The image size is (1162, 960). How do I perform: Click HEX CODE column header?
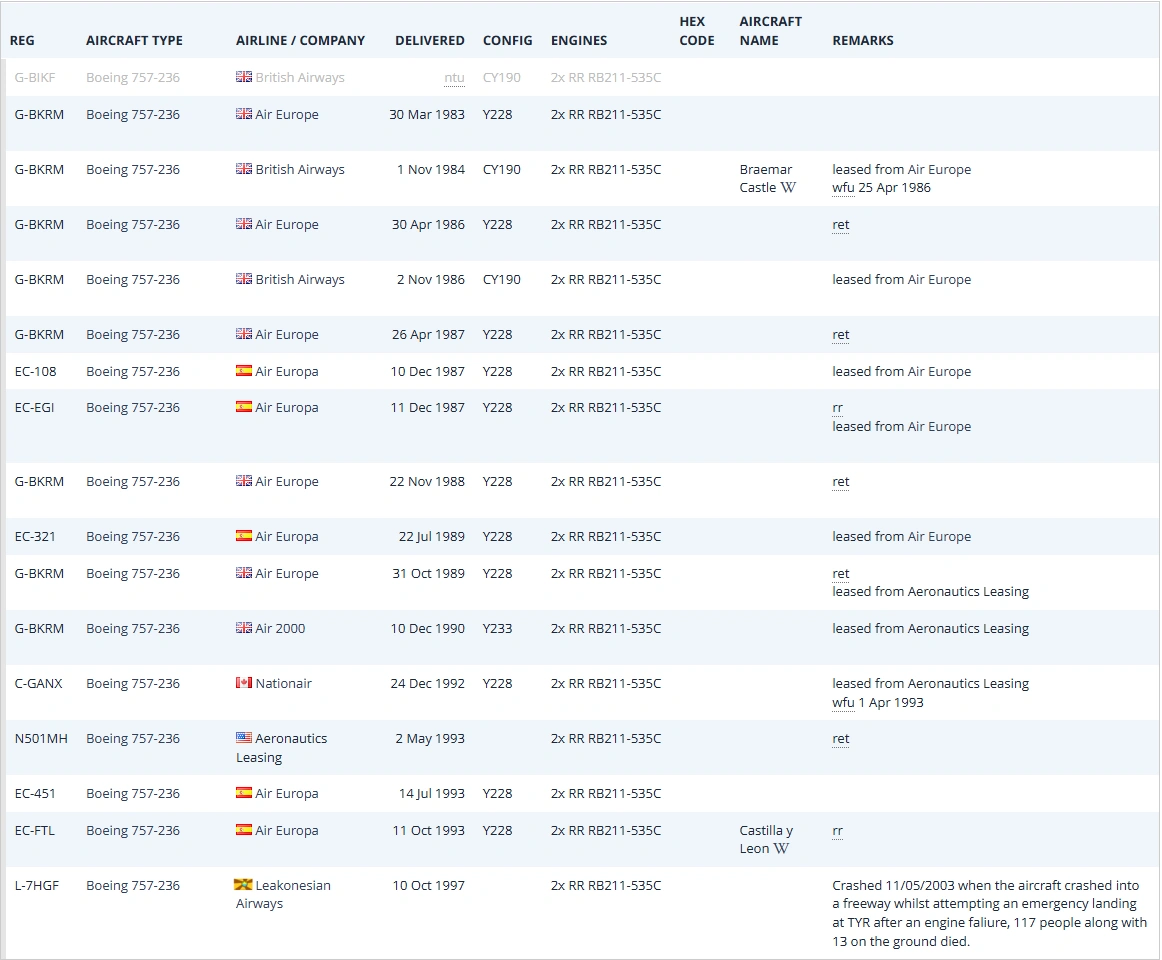pos(697,31)
